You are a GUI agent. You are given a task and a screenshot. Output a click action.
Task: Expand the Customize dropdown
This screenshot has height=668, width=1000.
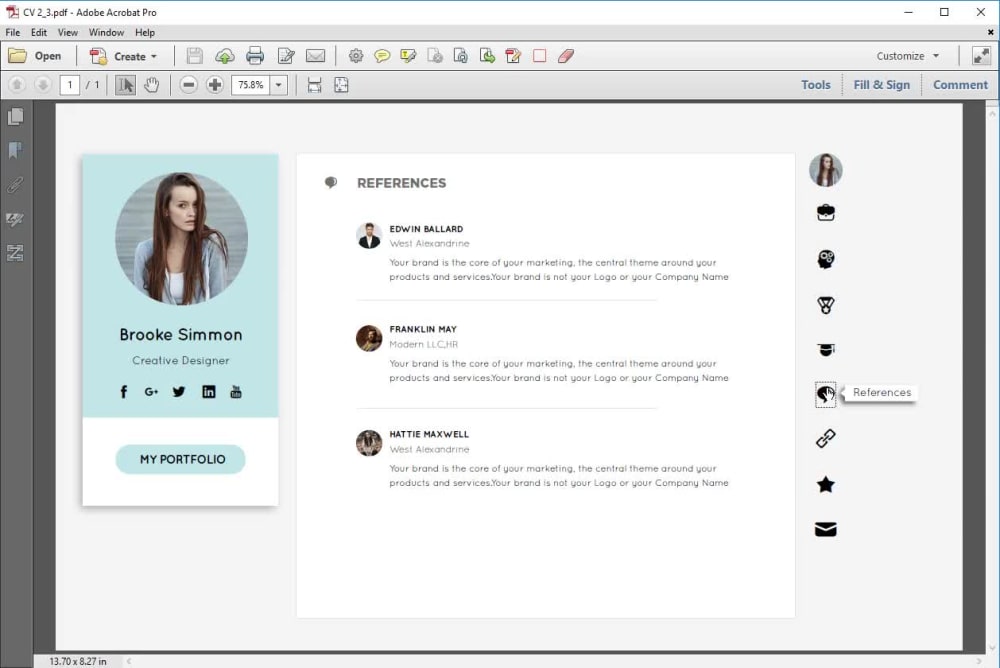905,56
